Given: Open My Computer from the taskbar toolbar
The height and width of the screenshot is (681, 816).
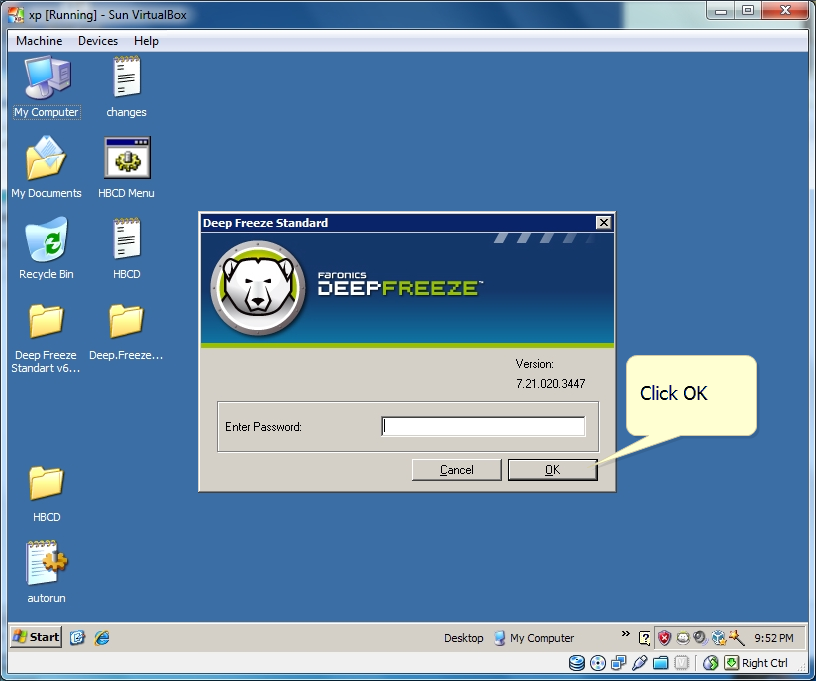Looking at the screenshot, I should pyautogui.click(x=534, y=638).
